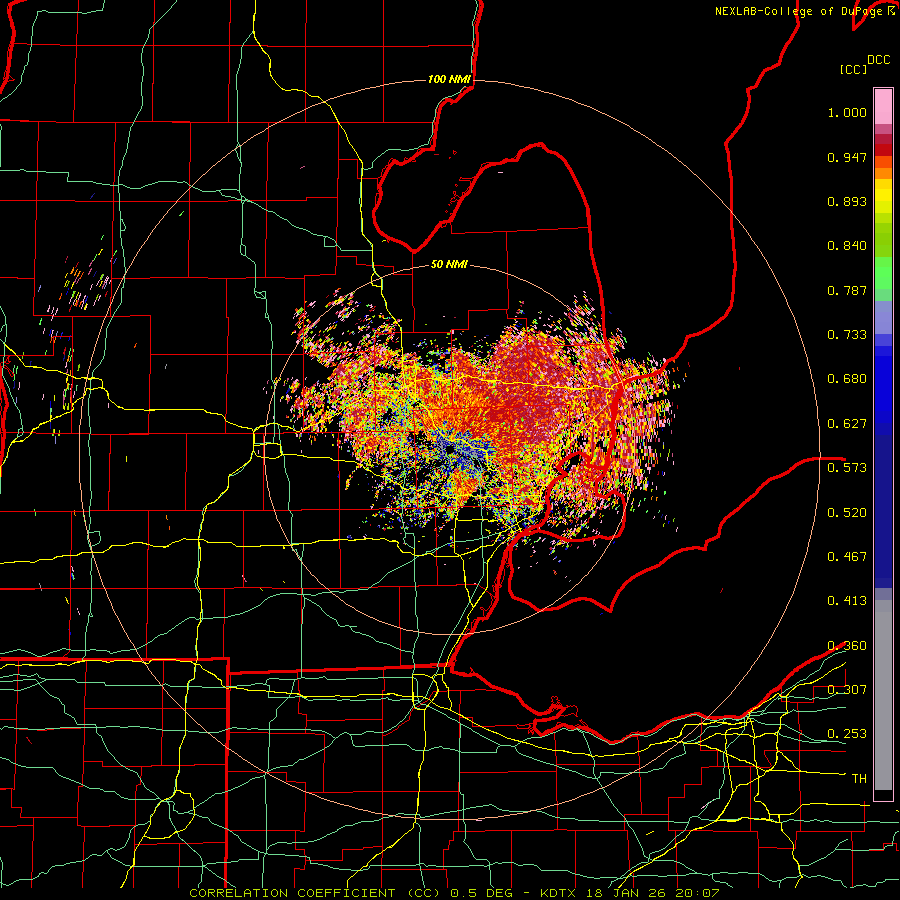Screen dimensions: 900x900
Task: Select the 0.467 scale value
Action: pos(847,557)
